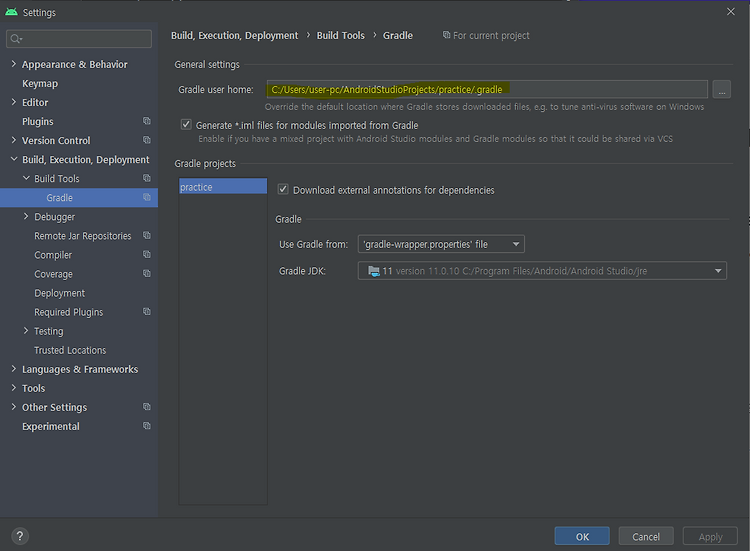The width and height of the screenshot is (750, 551).
Task: Select Gradle in settings tree
Action: (79, 198)
